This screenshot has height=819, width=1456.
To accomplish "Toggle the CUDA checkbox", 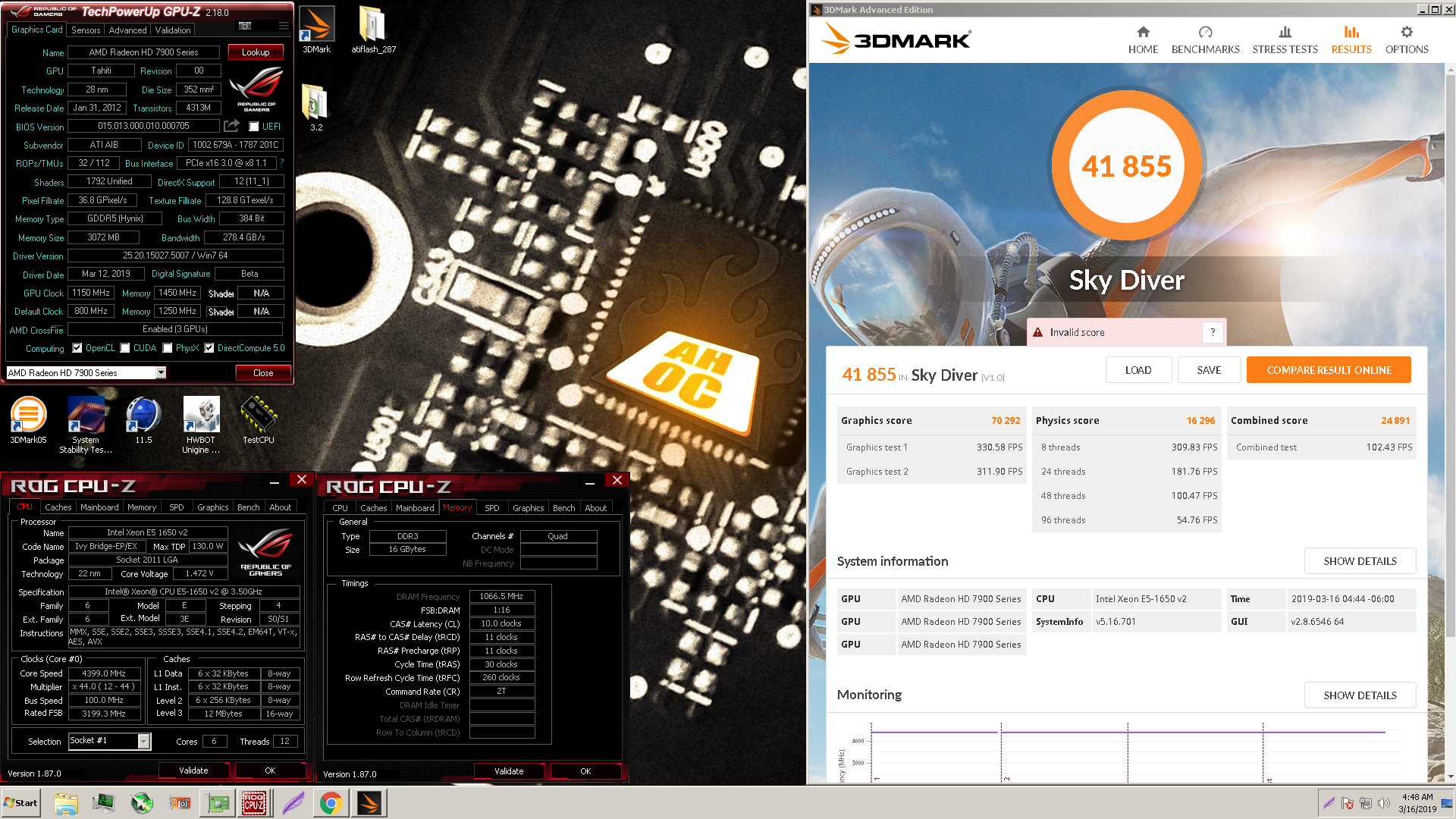I will tap(125, 348).
